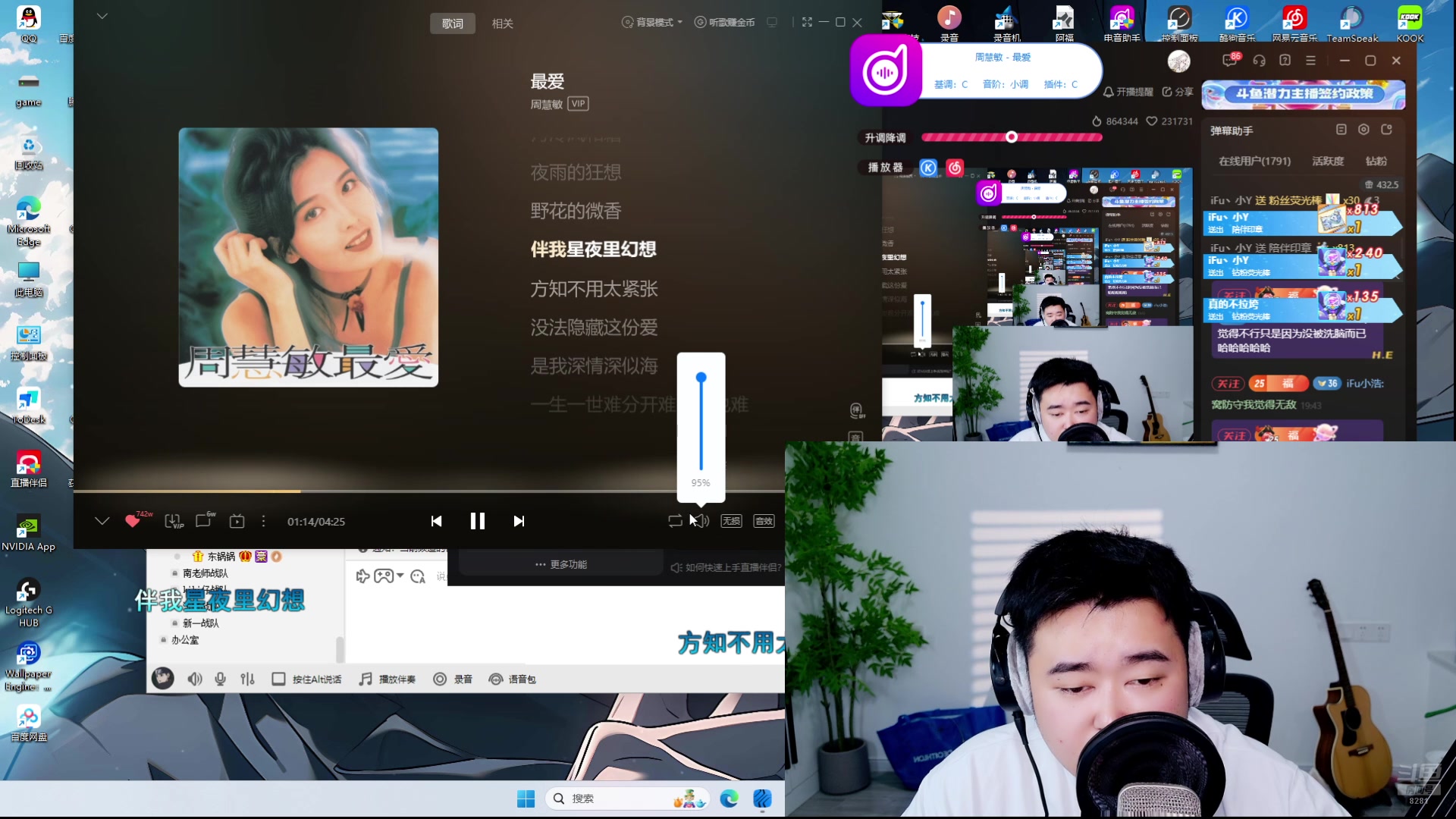Image resolution: width=1456 pixels, height=819 pixels.
Task: Click the volume slider handle at 95%
Action: point(701,378)
